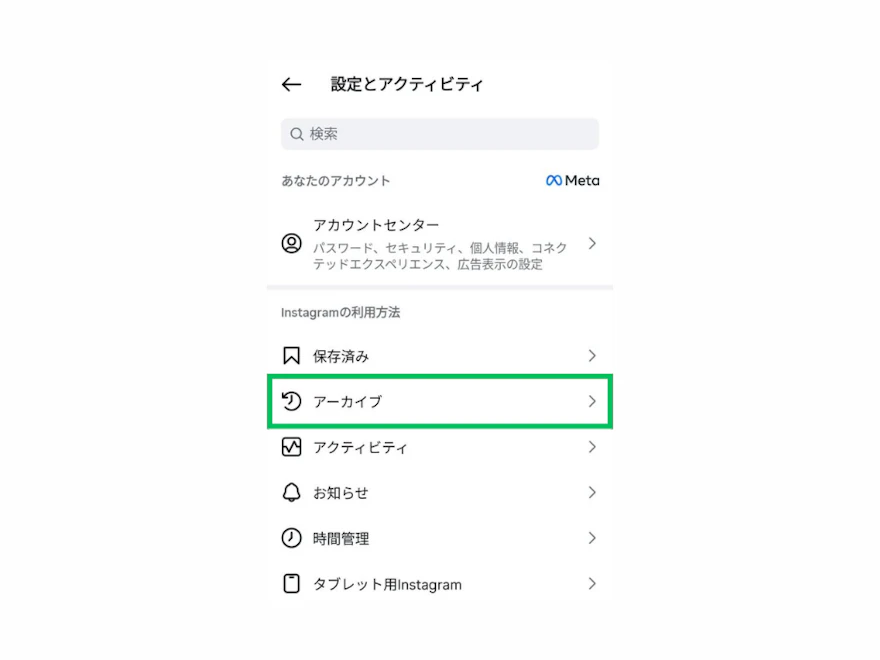
Task: Focus the 検索 search field
Action: click(x=439, y=134)
